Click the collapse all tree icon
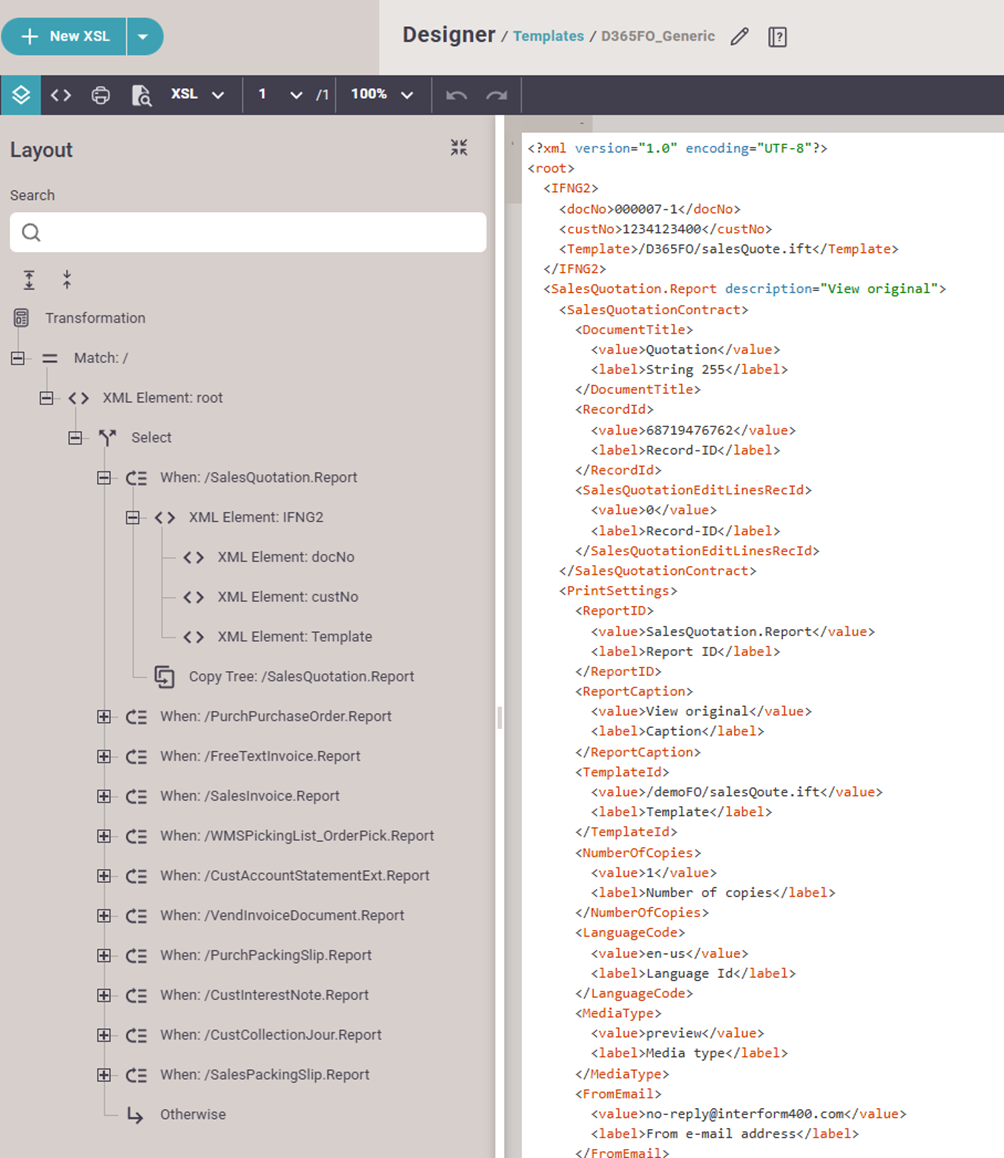The image size is (1004, 1158). click(x=67, y=280)
